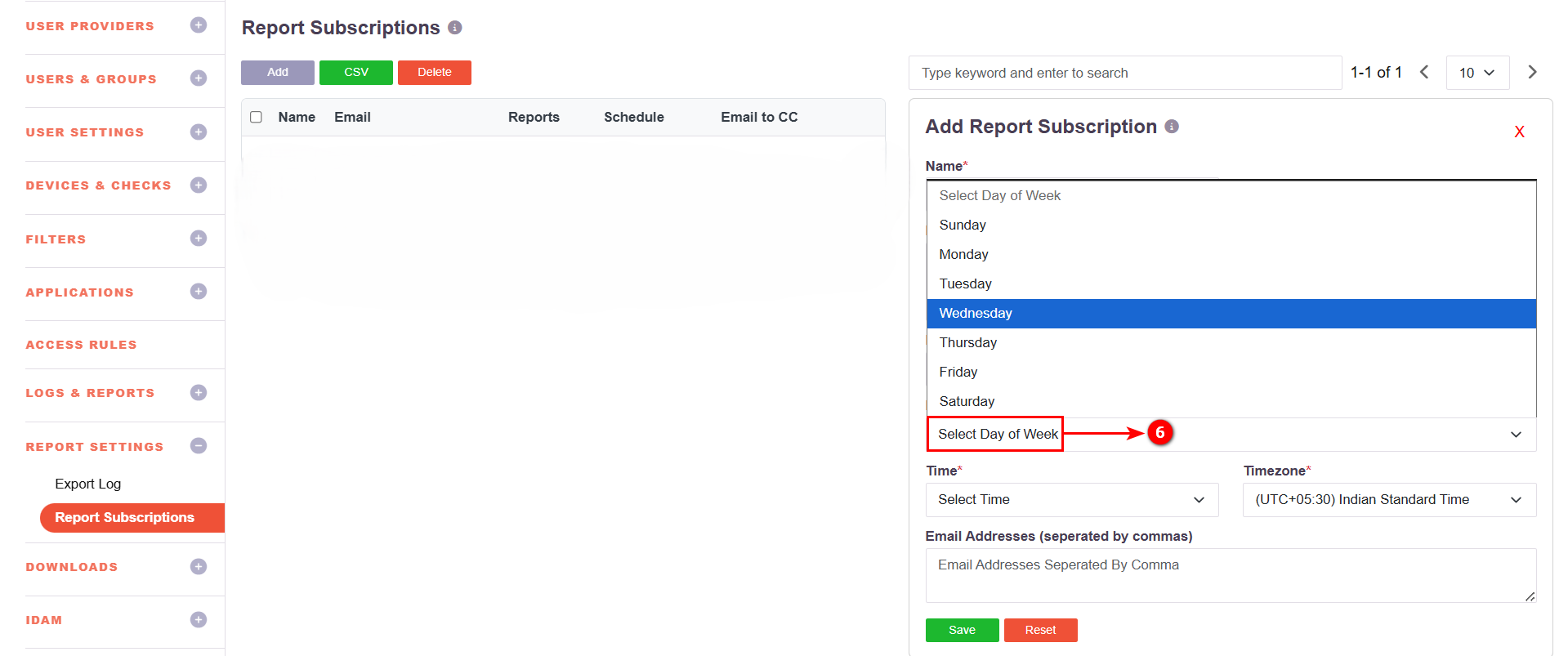Screen dimensions: 1568x656
Task: Click info icon beside Add Report Subscription
Action: (1172, 127)
